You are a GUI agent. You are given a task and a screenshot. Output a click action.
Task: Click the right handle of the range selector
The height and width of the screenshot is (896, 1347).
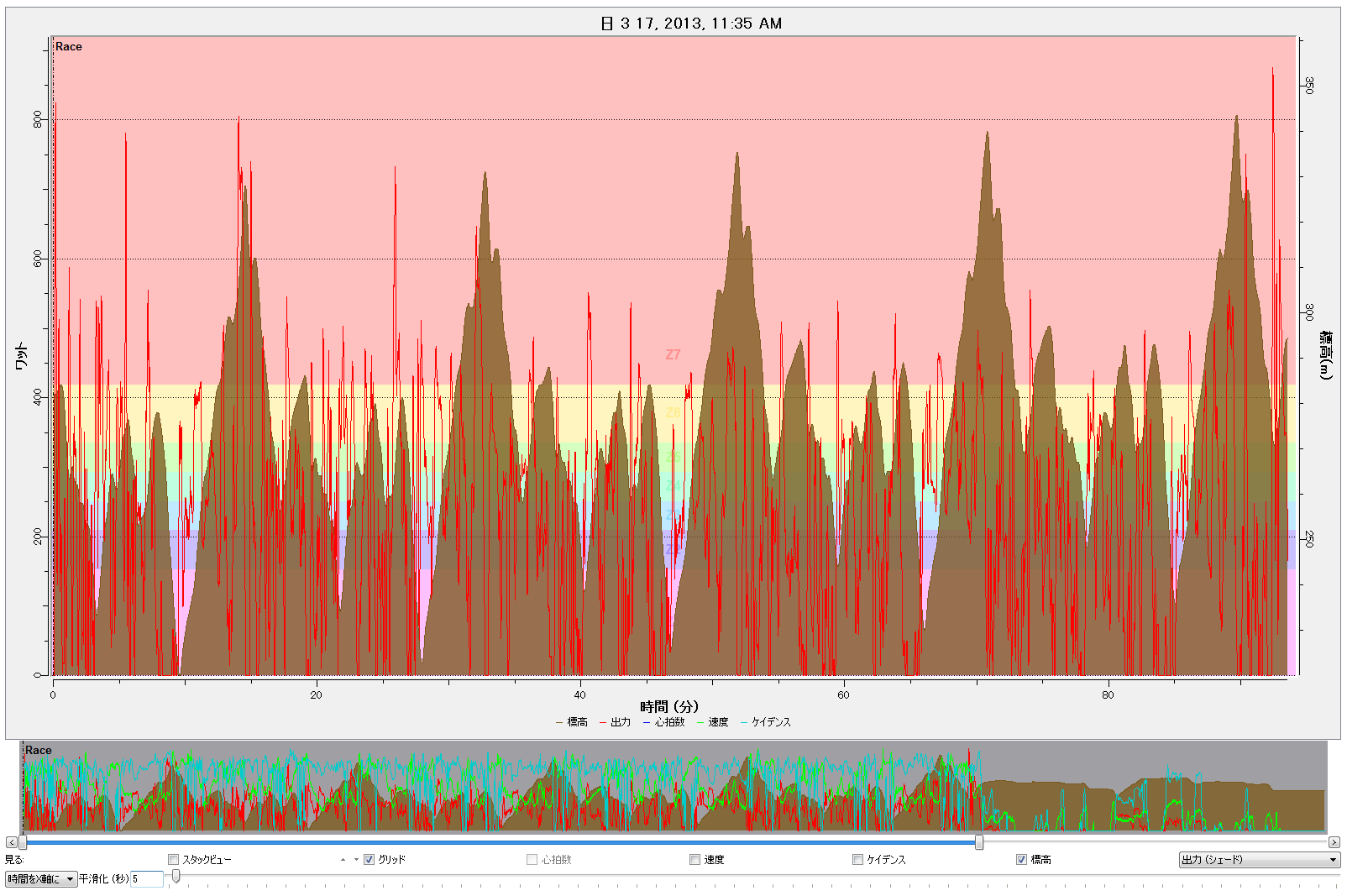coord(979,842)
